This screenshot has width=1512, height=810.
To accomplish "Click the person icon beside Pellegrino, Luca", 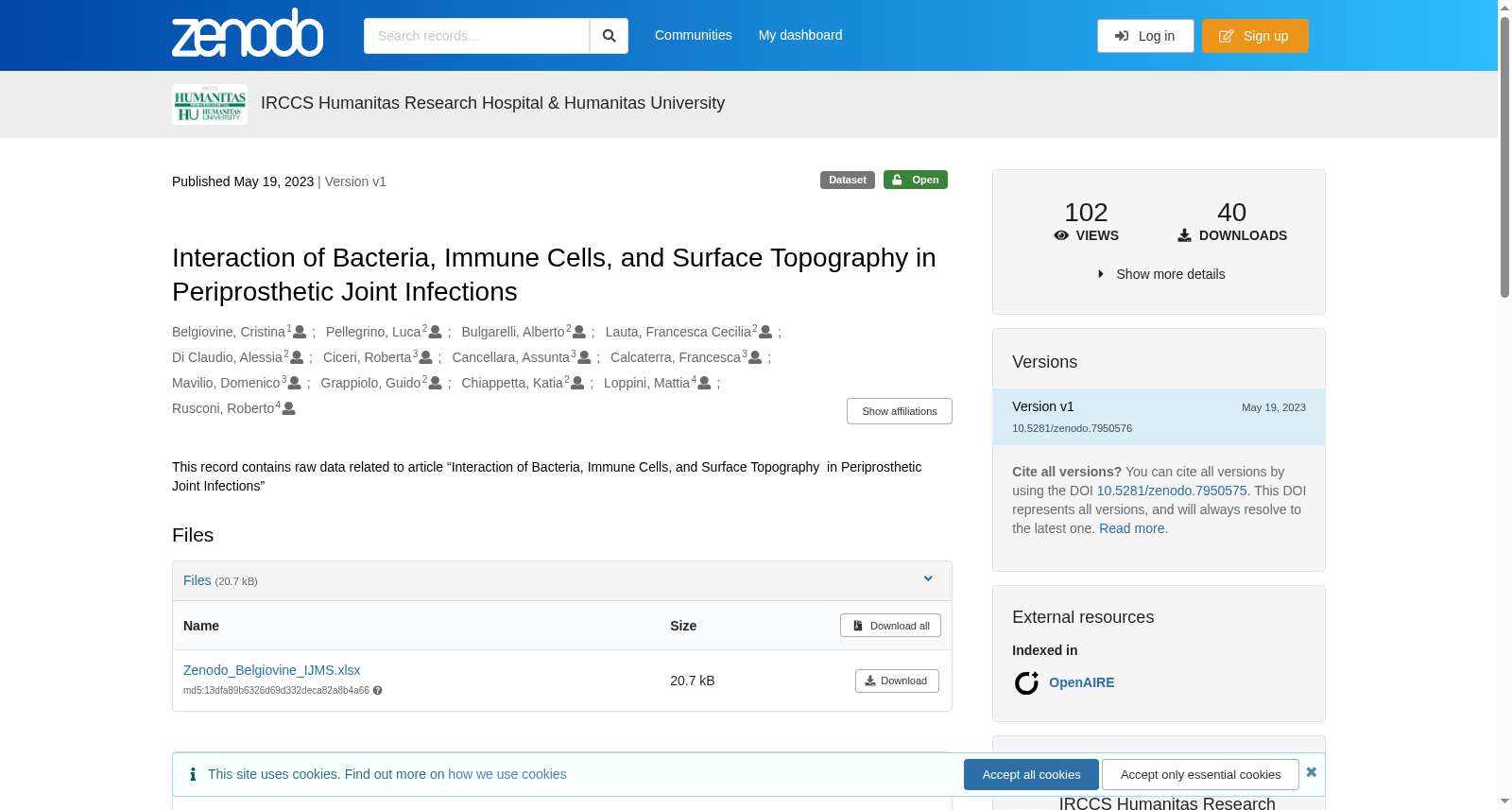I will click(x=436, y=332).
